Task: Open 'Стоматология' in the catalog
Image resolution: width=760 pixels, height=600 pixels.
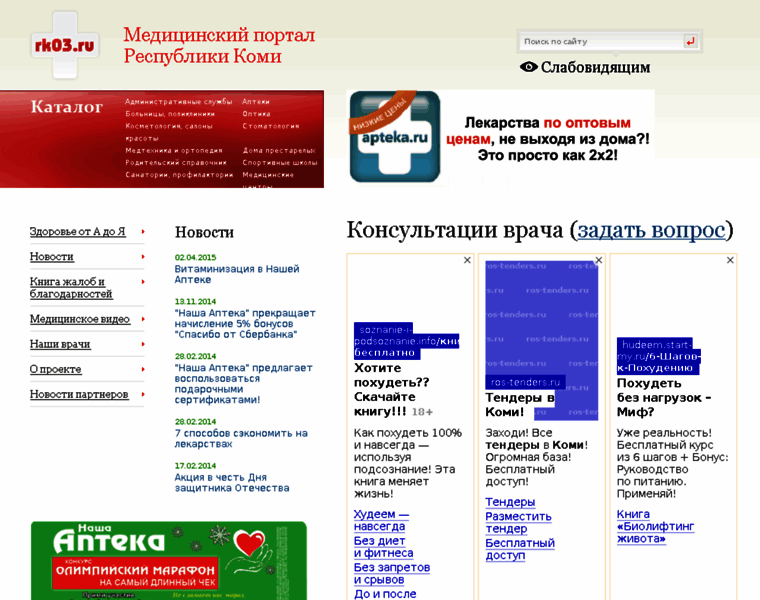Action: click(x=271, y=126)
